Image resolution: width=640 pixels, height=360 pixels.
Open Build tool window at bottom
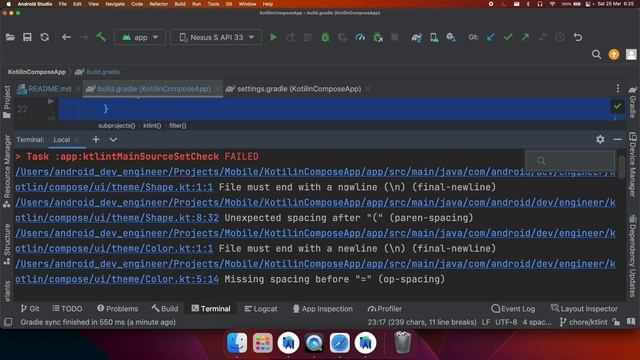click(165, 309)
